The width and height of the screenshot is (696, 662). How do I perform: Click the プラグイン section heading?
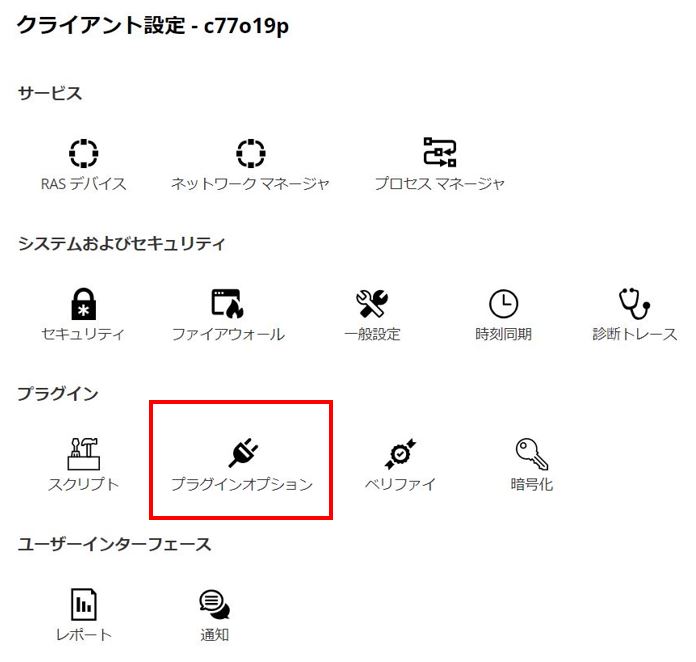point(58,393)
